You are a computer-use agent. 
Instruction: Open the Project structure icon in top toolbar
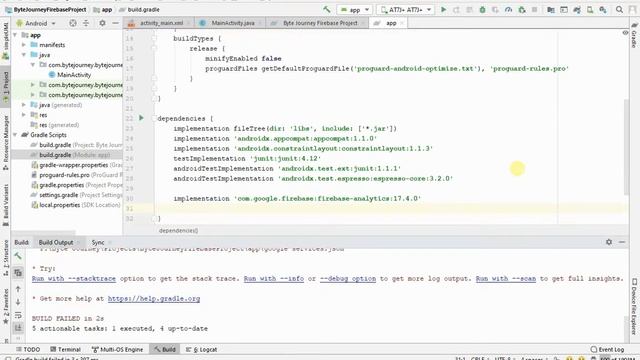pos(551,9)
